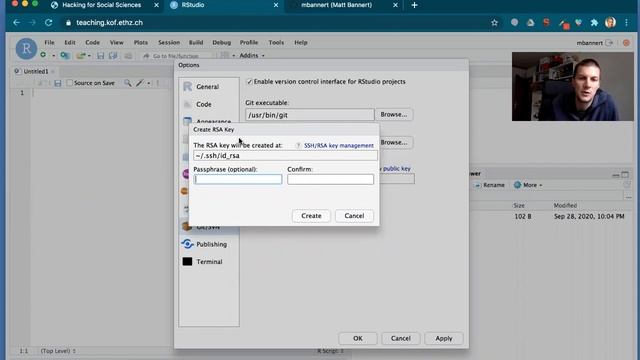640x360 pixels.
Task: Click the code tools wand icon
Action: point(140,83)
